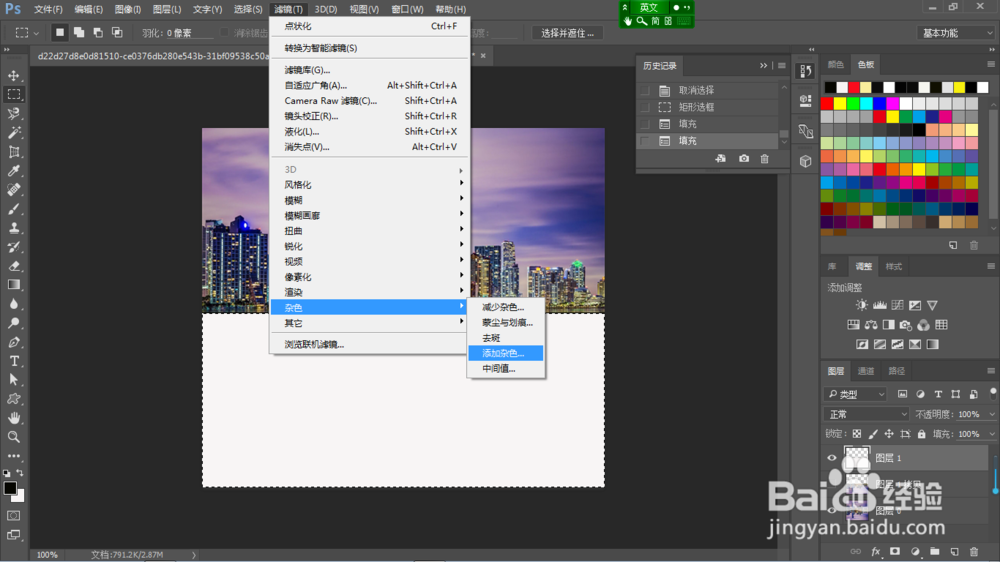Viewport: 1000px width, 562px height.
Task: Click the foreground color box
Action: click(10, 488)
